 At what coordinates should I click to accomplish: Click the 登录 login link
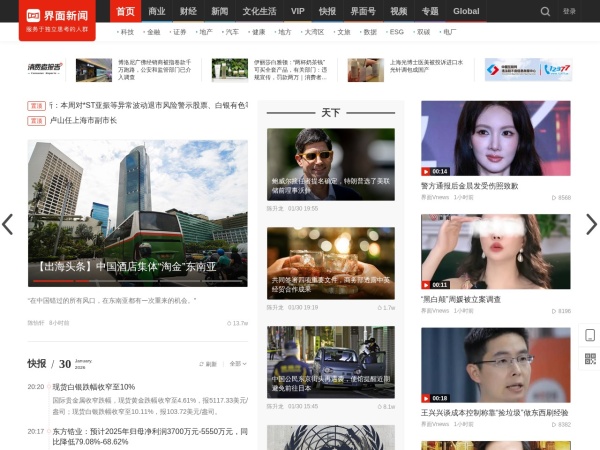point(569,12)
